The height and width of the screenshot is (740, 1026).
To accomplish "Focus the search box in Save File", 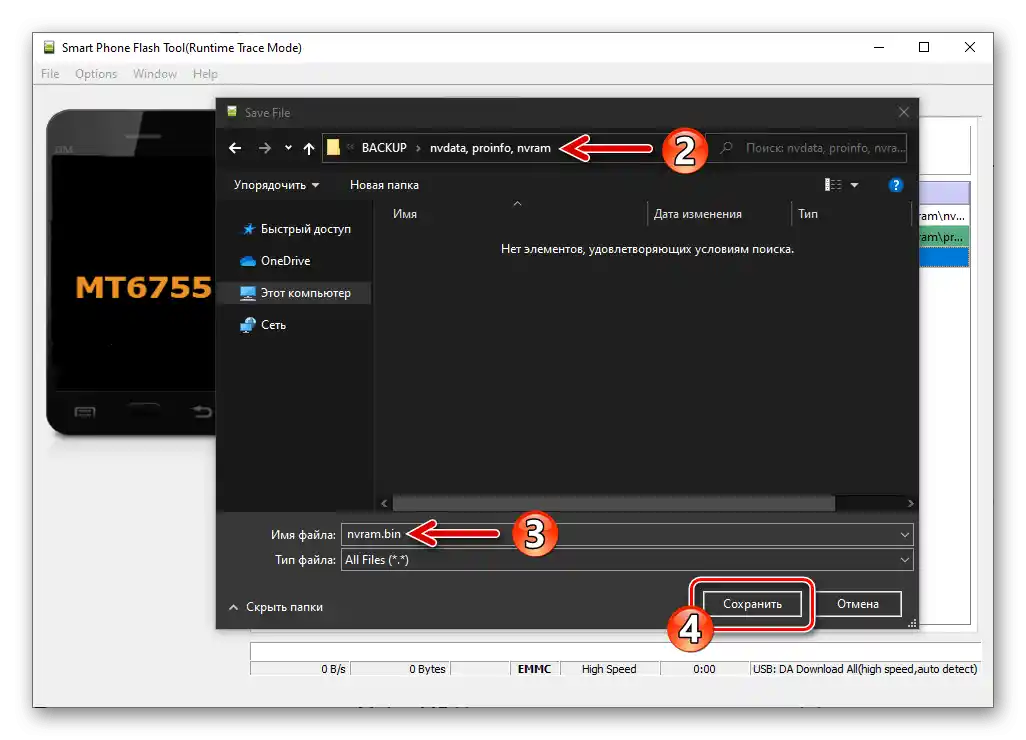I will [806, 148].
